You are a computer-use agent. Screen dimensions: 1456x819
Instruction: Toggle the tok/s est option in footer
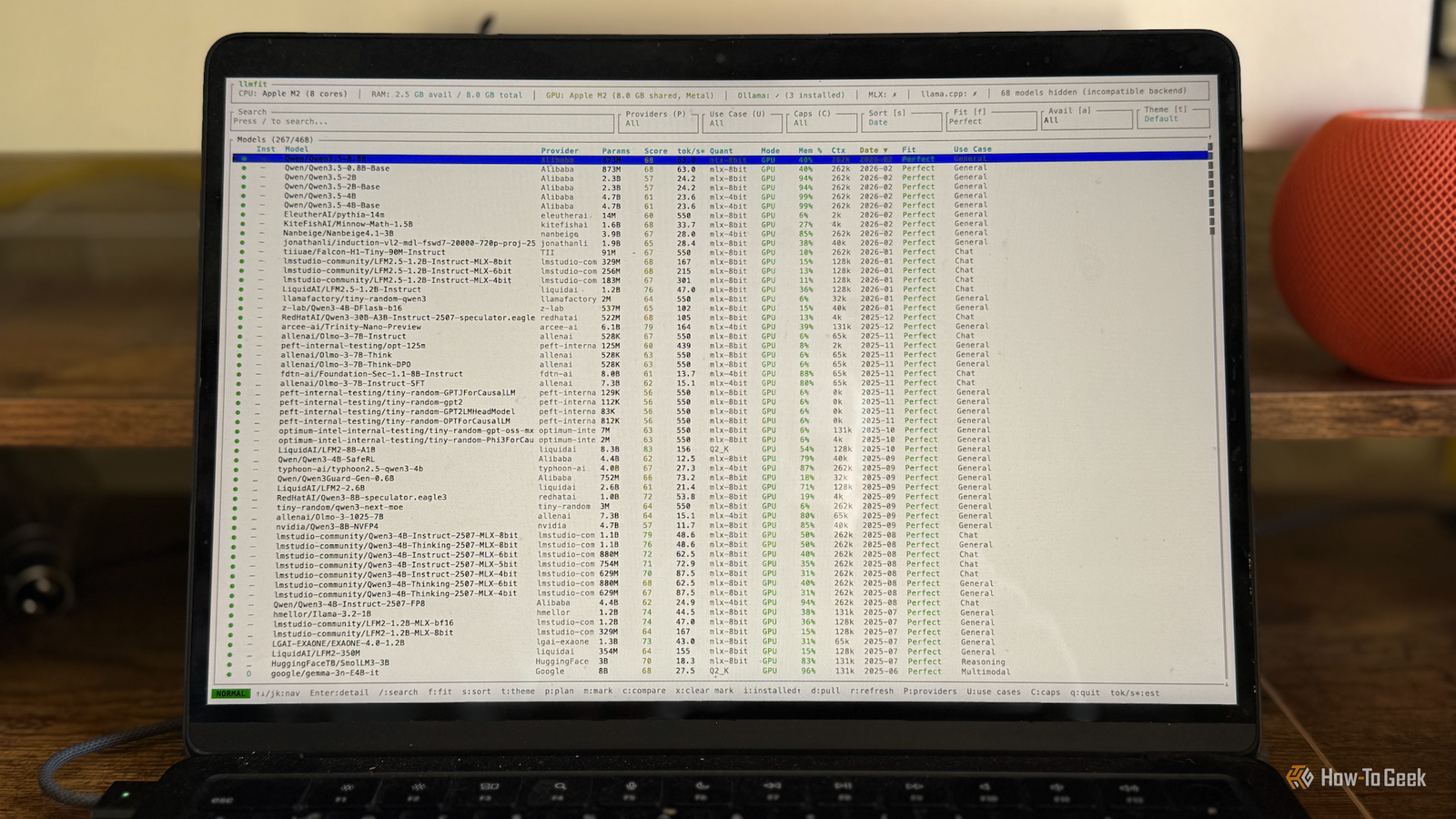click(1135, 693)
